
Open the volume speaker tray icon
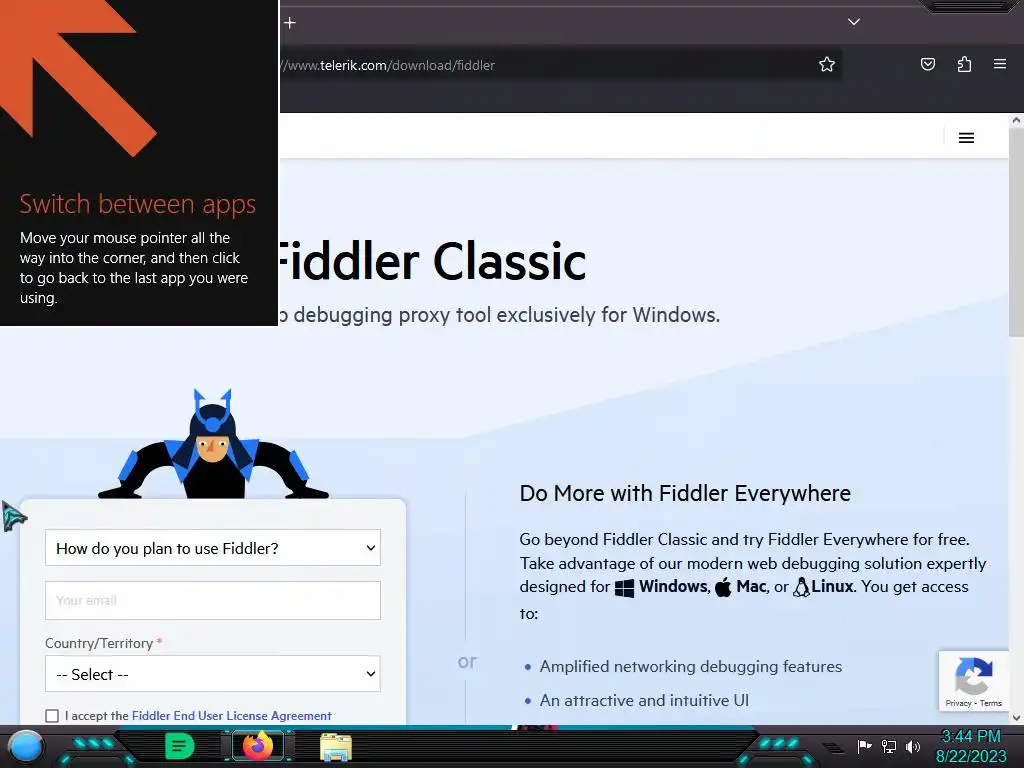click(913, 746)
